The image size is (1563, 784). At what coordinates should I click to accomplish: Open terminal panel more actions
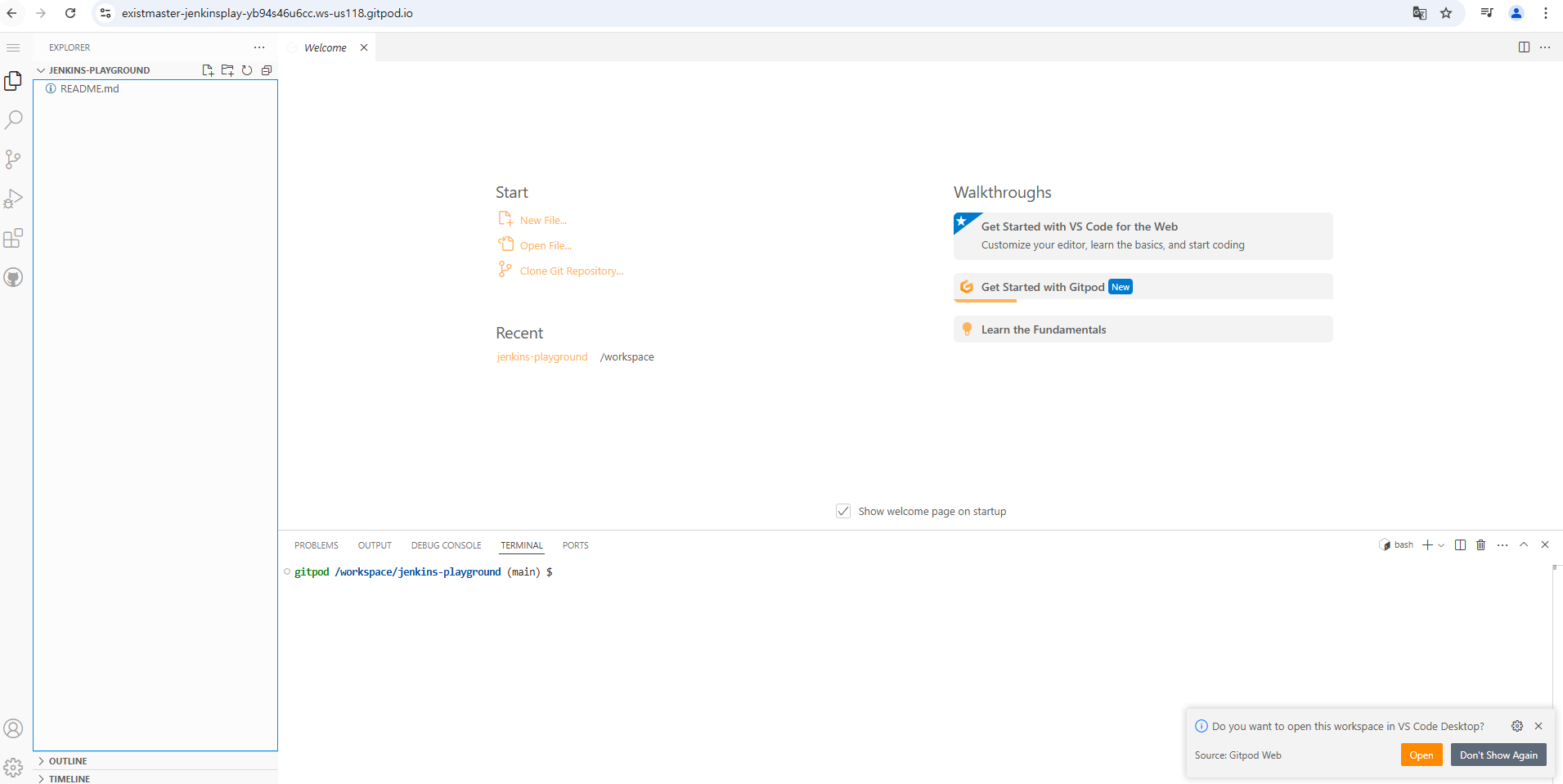1502,545
